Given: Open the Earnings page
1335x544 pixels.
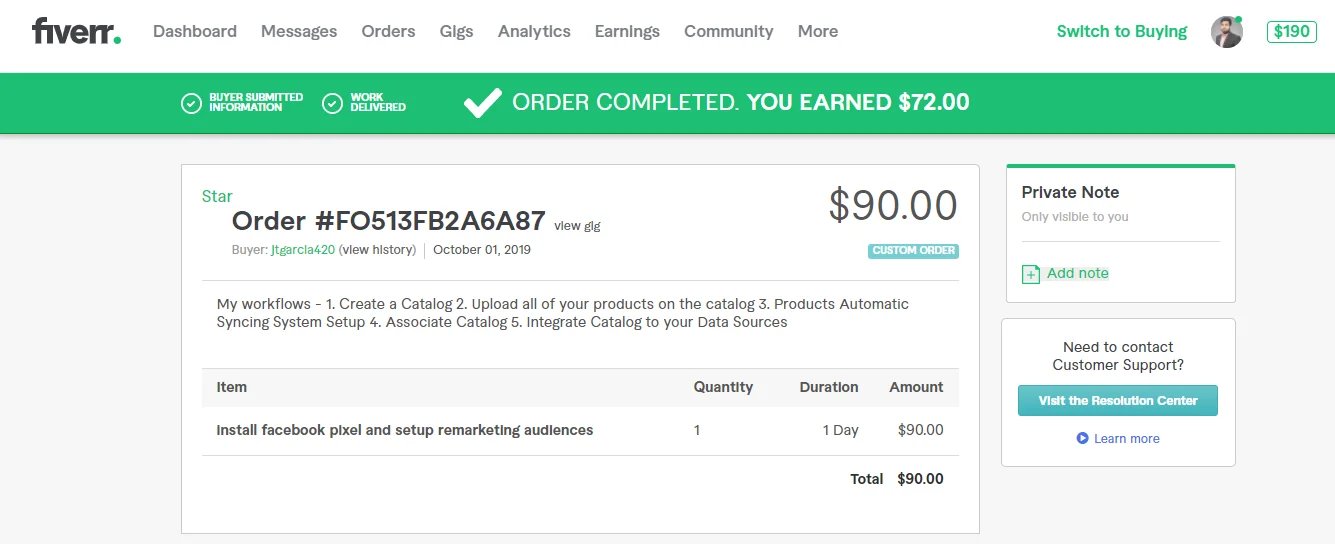Looking at the screenshot, I should pos(627,31).
